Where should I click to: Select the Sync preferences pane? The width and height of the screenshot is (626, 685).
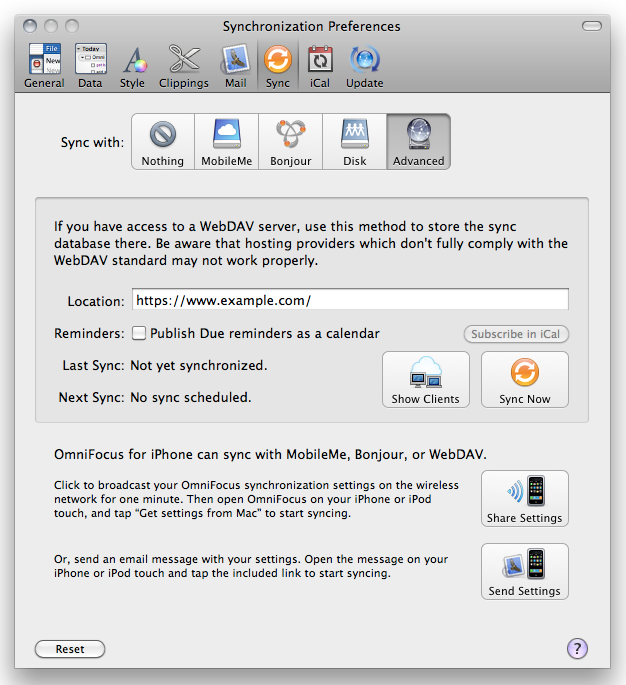point(278,66)
